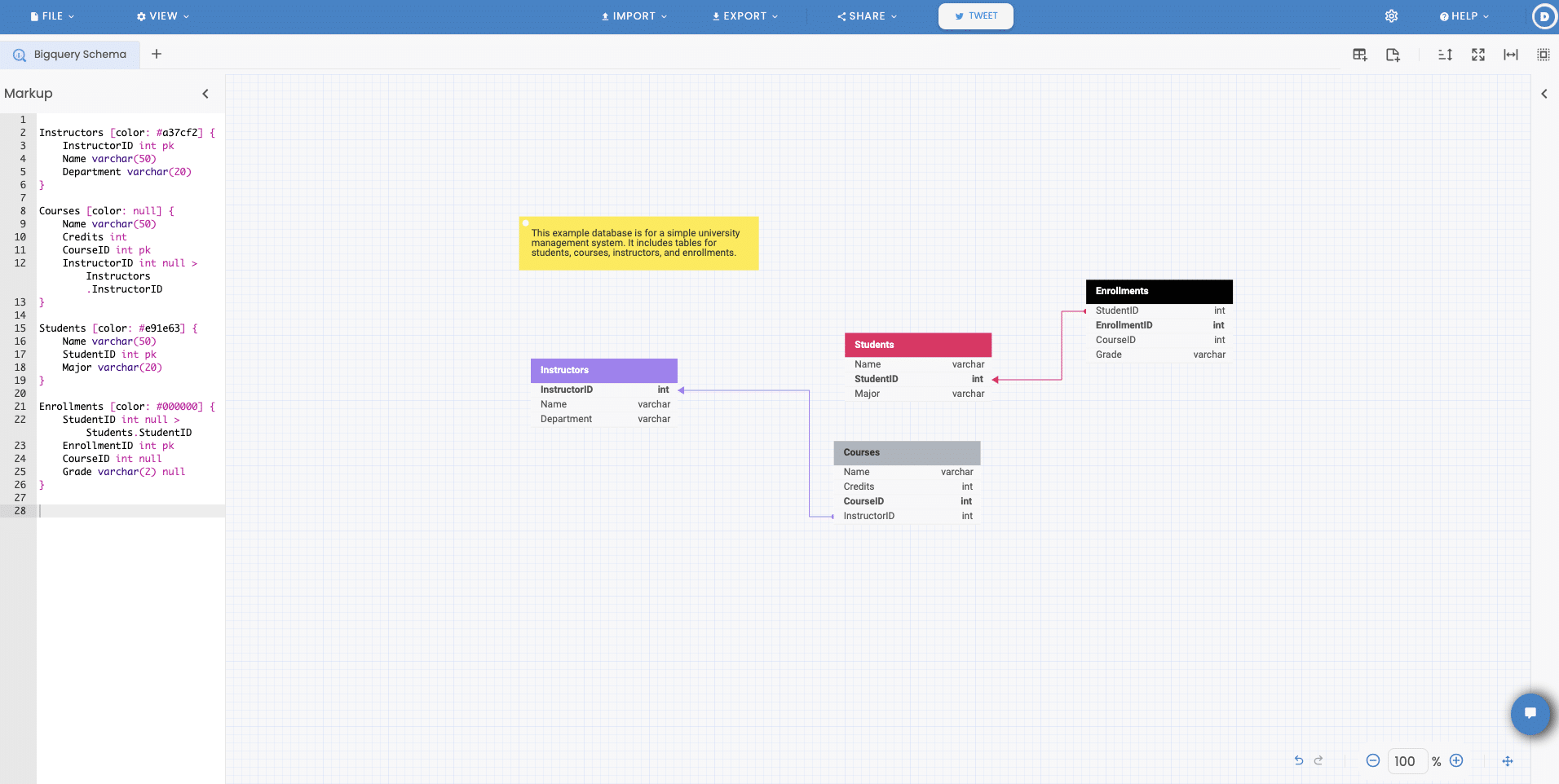
Task: Open the EXPORT dropdown menu
Action: (x=744, y=15)
